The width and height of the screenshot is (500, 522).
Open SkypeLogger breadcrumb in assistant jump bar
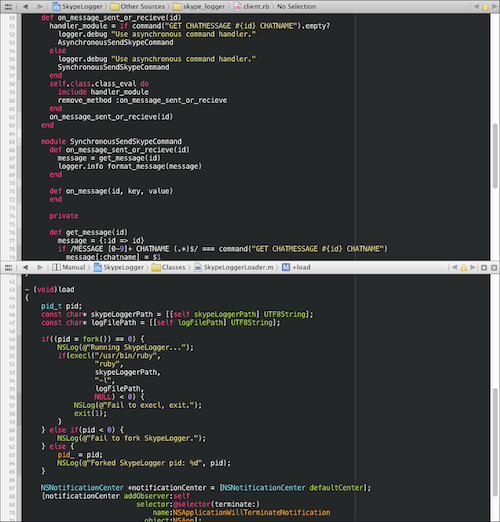coord(119,267)
